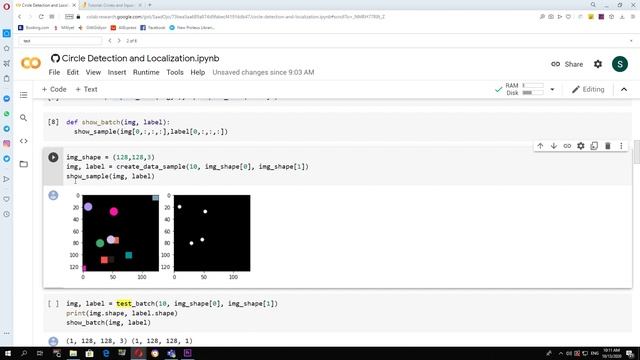Clear output of the img_shape cell
The width and height of the screenshot is (640, 360).
pos(53,195)
